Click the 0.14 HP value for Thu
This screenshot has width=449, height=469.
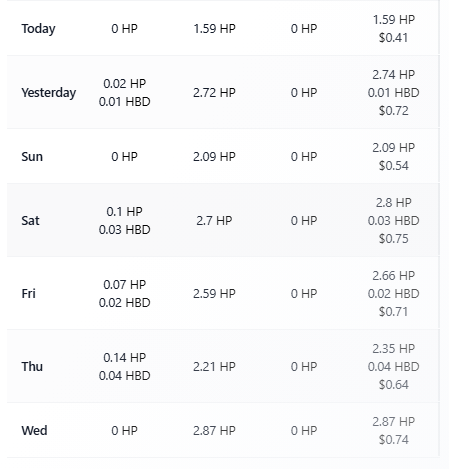click(x=125, y=358)
